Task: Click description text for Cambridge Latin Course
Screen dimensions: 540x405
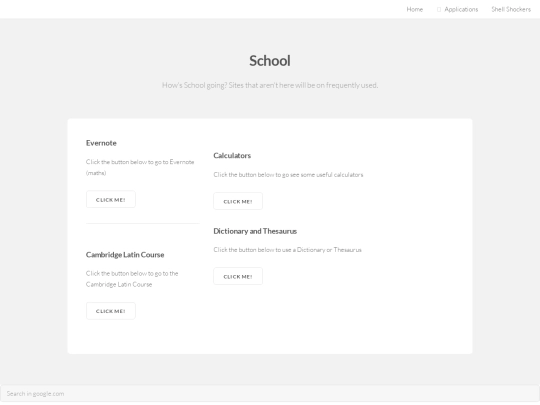Action: (132, 279)
